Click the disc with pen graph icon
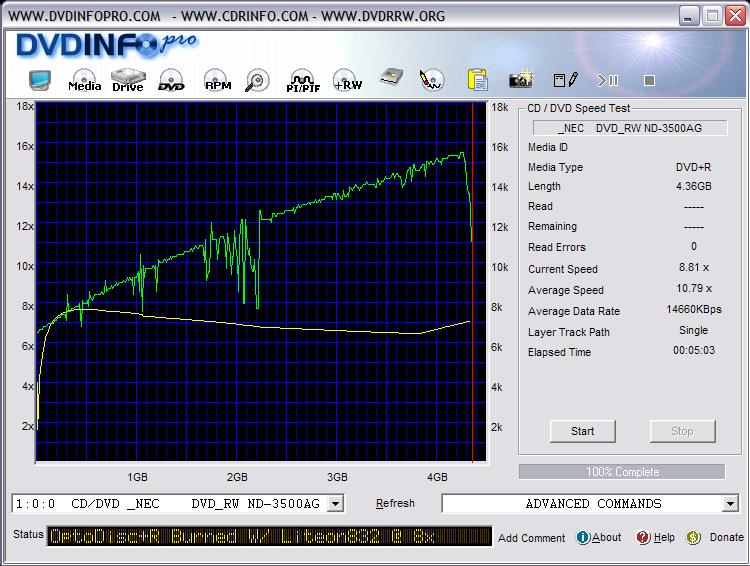 (x=431, y=80)
